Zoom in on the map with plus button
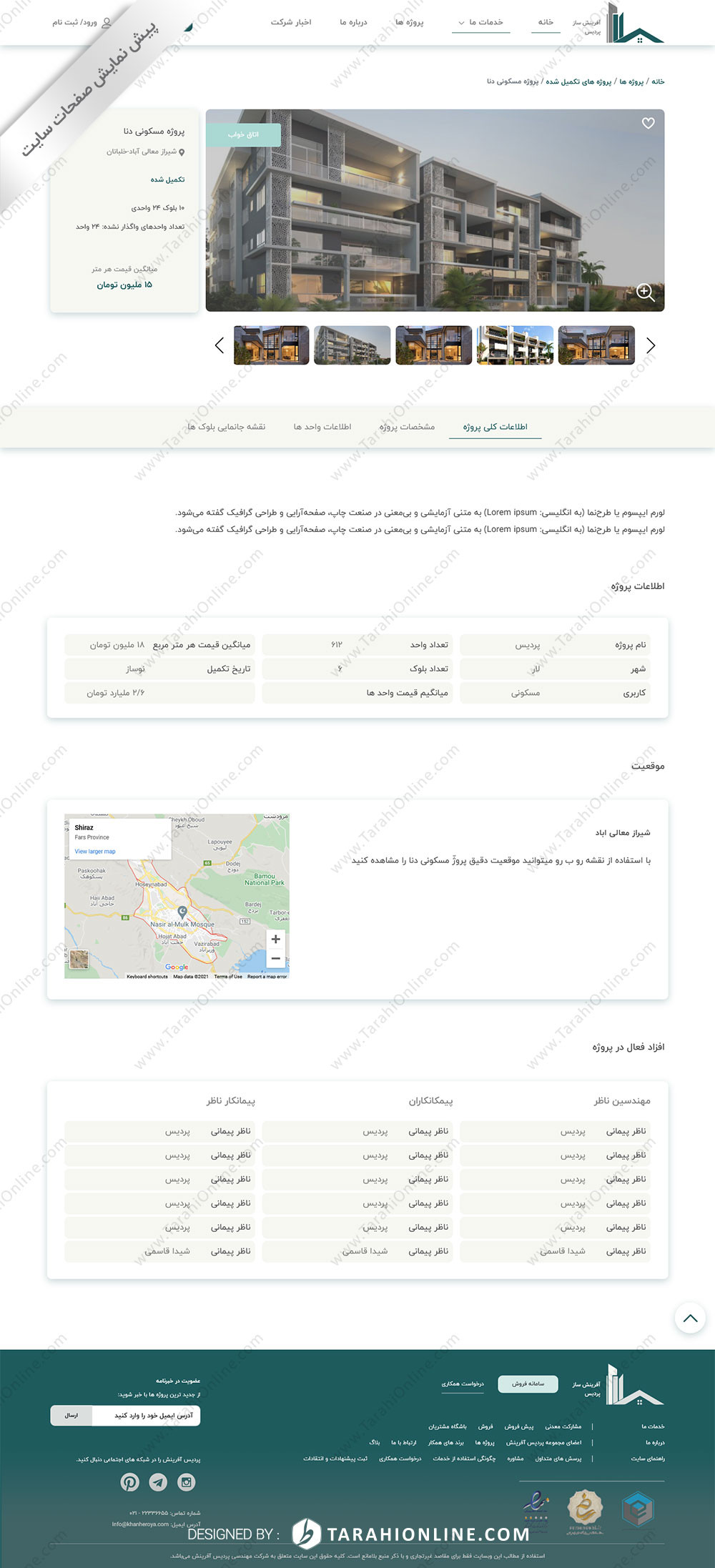Viewport: 715px width, 1568px height. pos(275,939)
